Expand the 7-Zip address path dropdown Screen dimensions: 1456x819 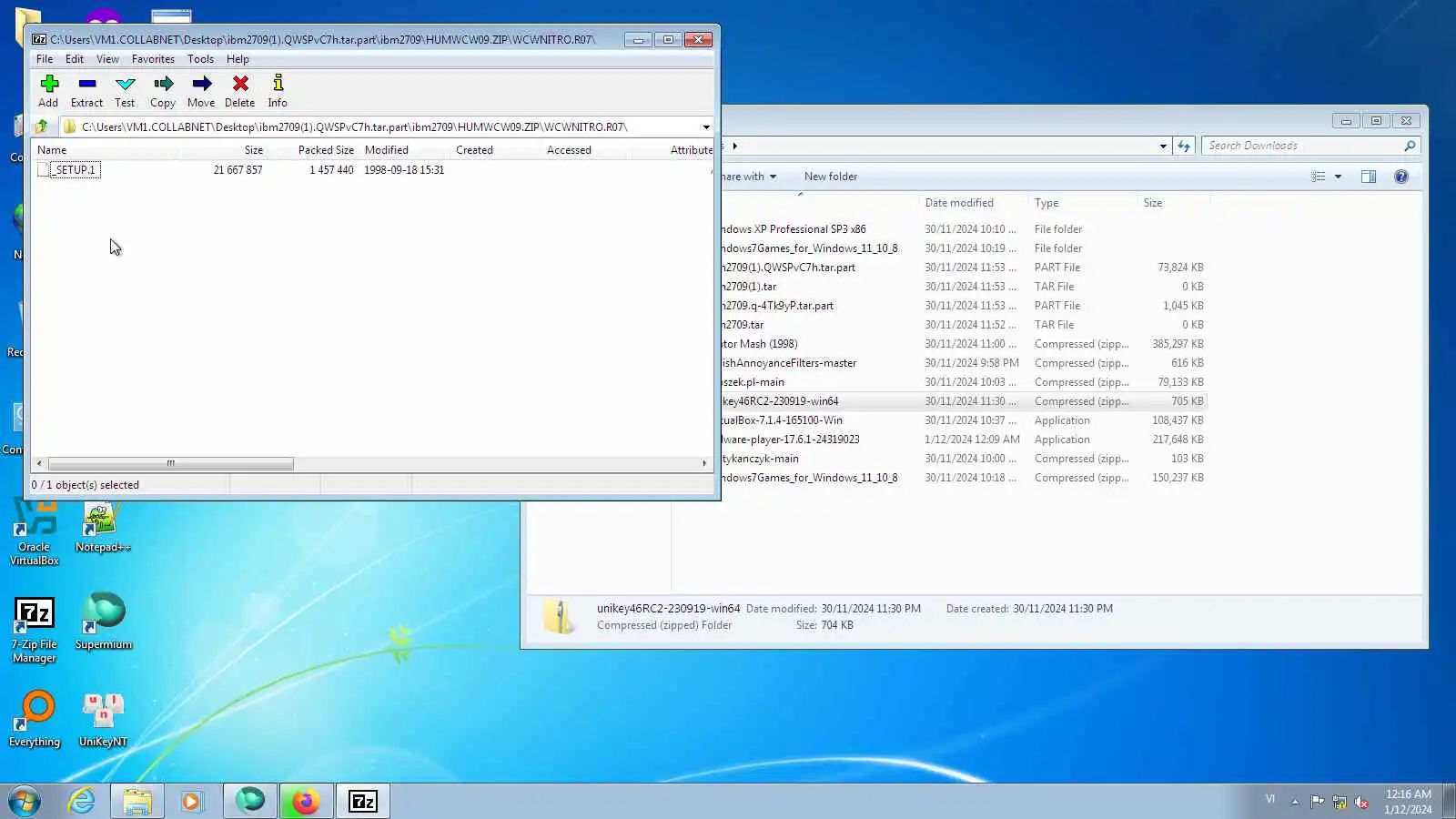pos(706,127)
